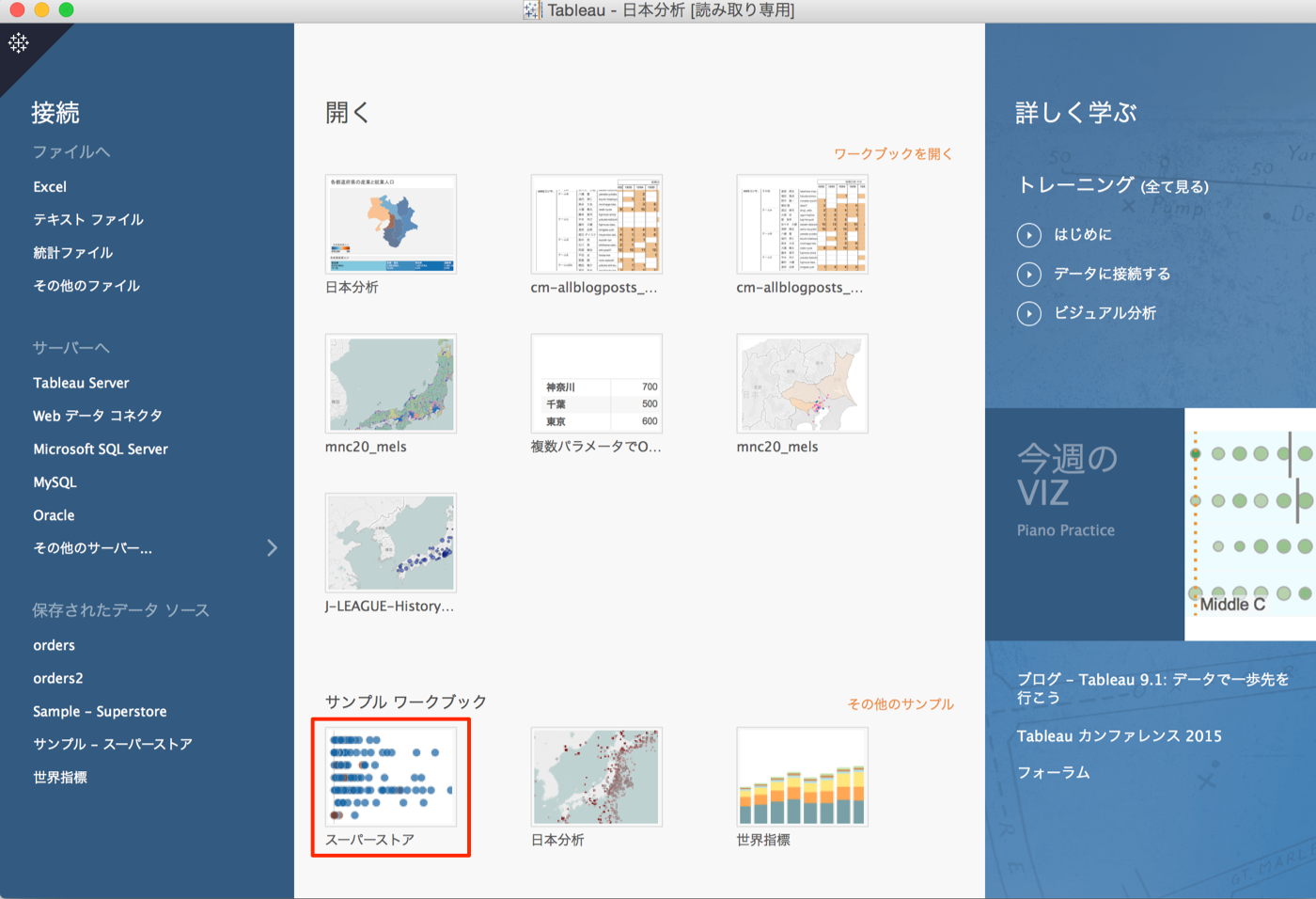Click the ワークブックを開く link
Image resolution: width=1316 pixels, height=899 pixels.
(x=893, y=154)
